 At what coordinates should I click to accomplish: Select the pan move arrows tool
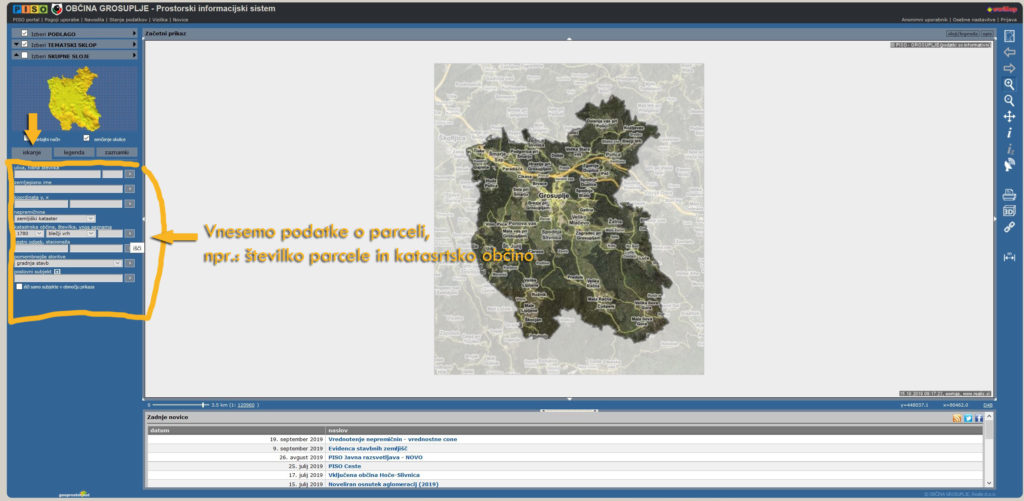(x=1009, y=116)
